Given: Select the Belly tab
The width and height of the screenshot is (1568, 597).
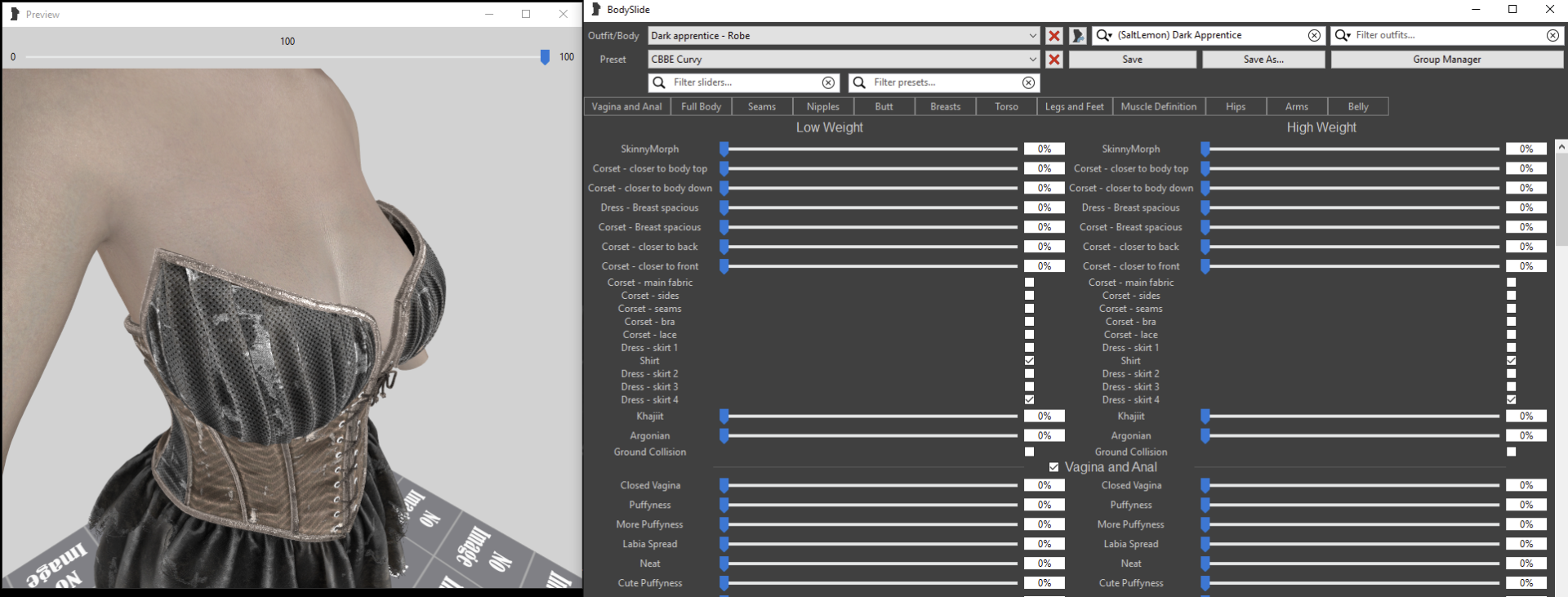Looking at the screenshot, I should coord(1358,107).
